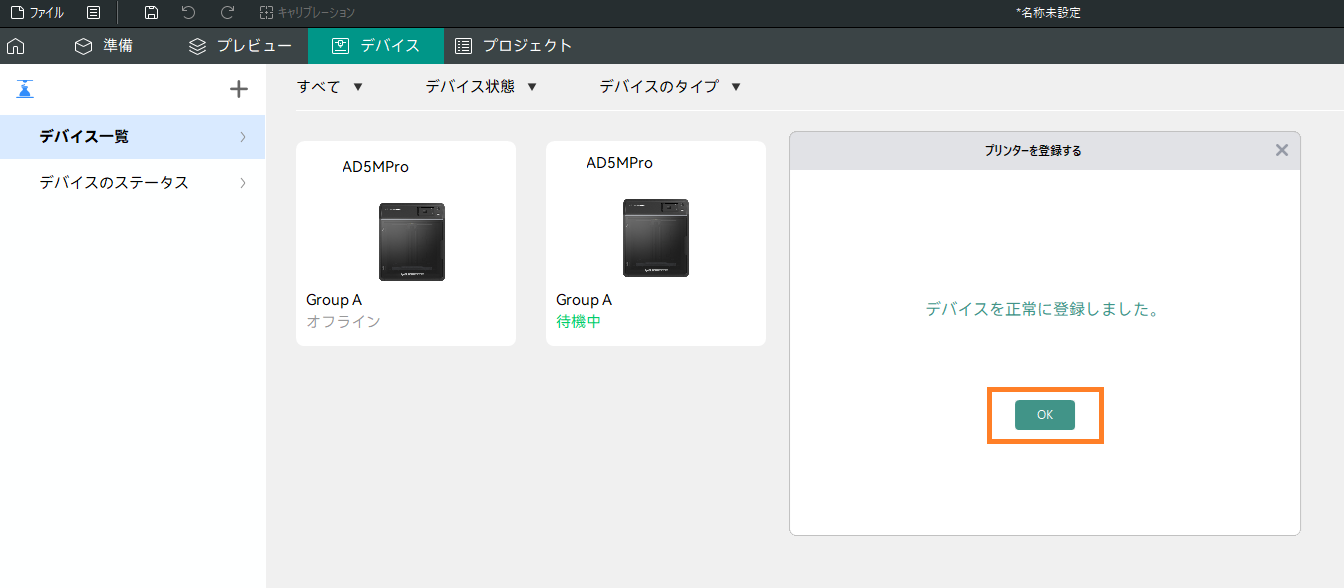This screenshot has height=588, width=1344.
Task: Switch to the 準備 tab
Action: point(103,46)
